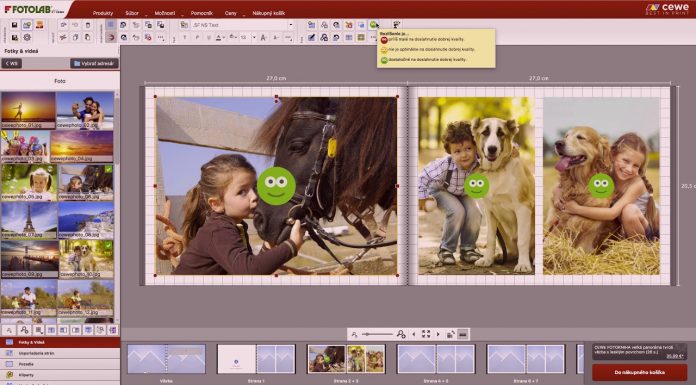Click the red magnet snap icon
Viewport: 696px width, 385px height.
tap(111, 38)
